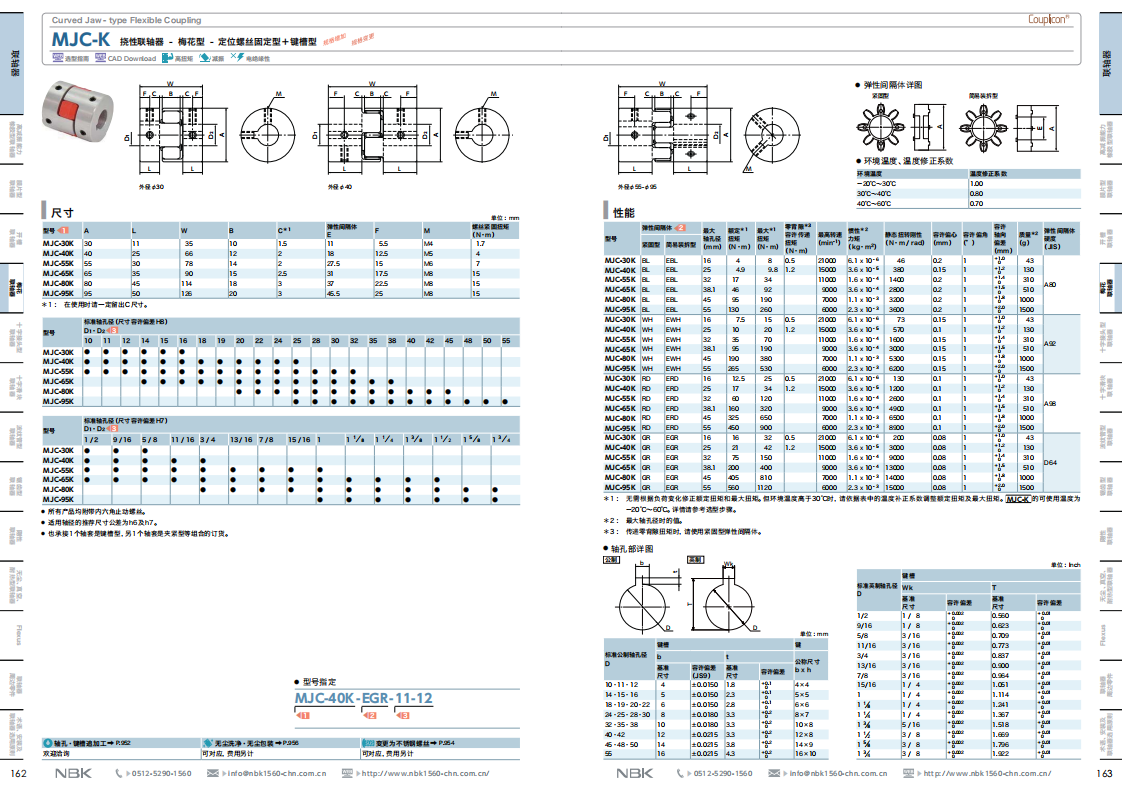Open the info@nbk1560-chn.com.cn link on page 162
1122x793 pixels.
coord(276,774)
